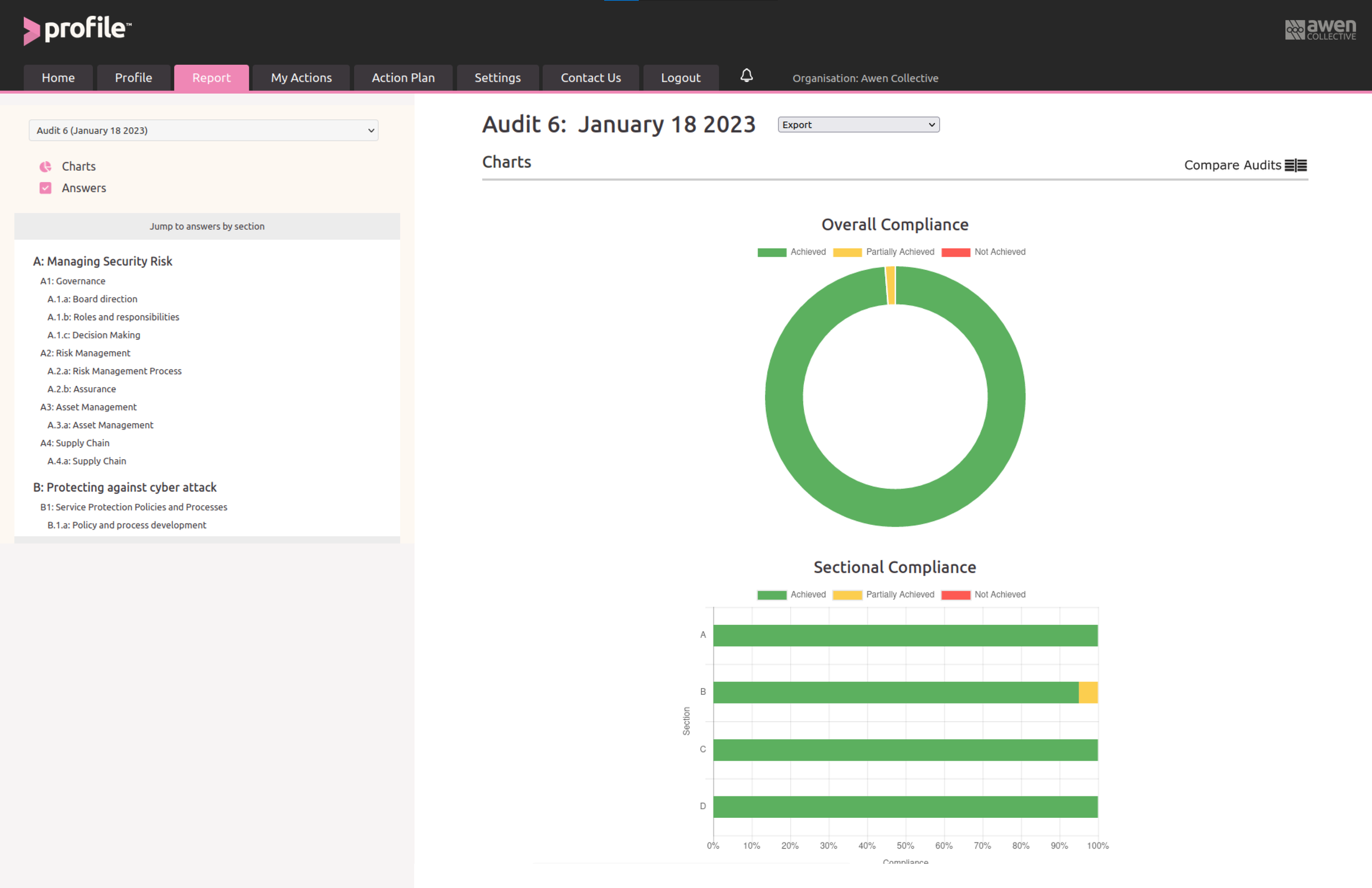Jump to A1: Governance section
Image resolution: width=1372 pixels, height=888 pixels.
pyautogui.click(x=72, y=281)
